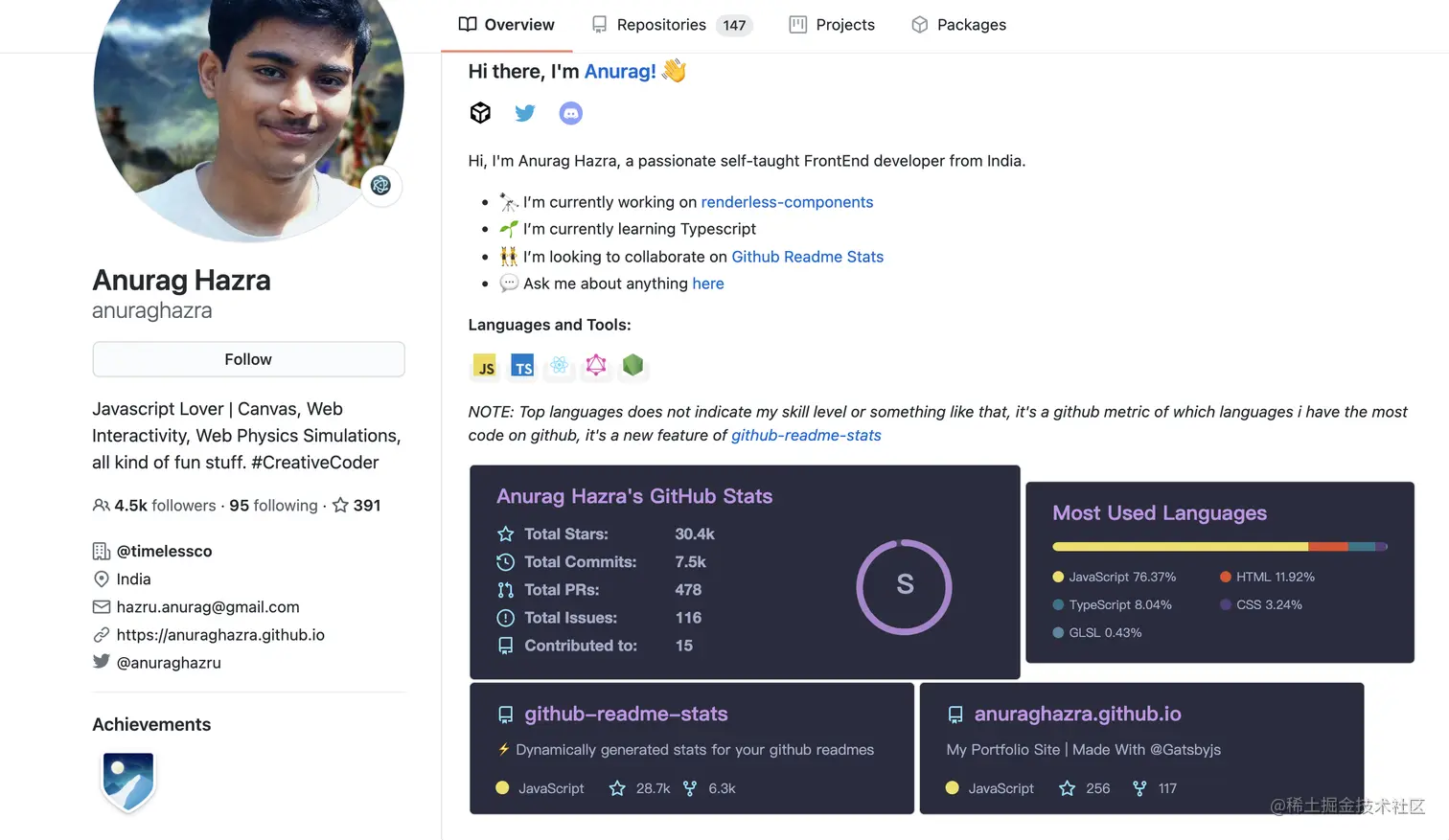
Task: Click the Node.js green hexagon icon
Action: click(632, 365)
